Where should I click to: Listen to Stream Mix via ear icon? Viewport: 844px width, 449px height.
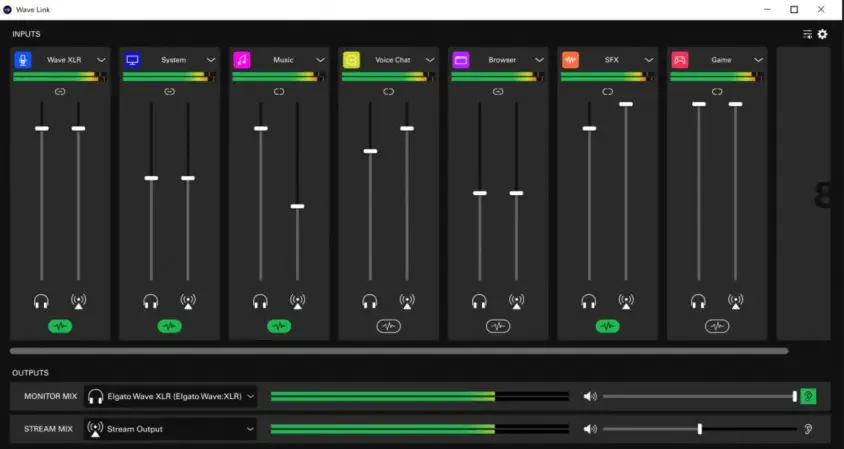click(808, 429)
